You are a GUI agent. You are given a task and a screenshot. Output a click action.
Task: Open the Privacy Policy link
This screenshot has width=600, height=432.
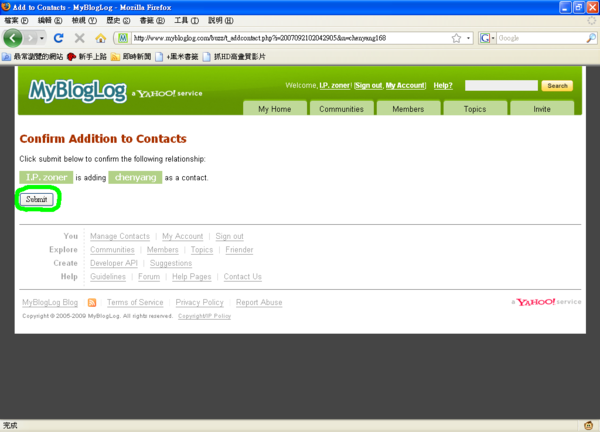tap(199, 302)
